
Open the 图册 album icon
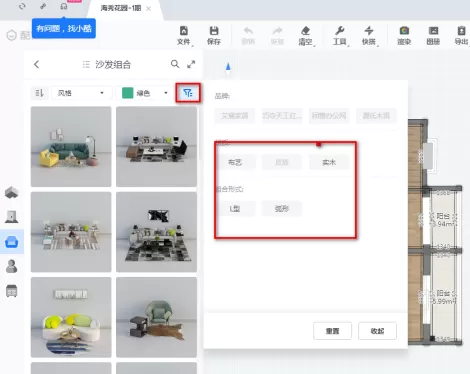433,36
